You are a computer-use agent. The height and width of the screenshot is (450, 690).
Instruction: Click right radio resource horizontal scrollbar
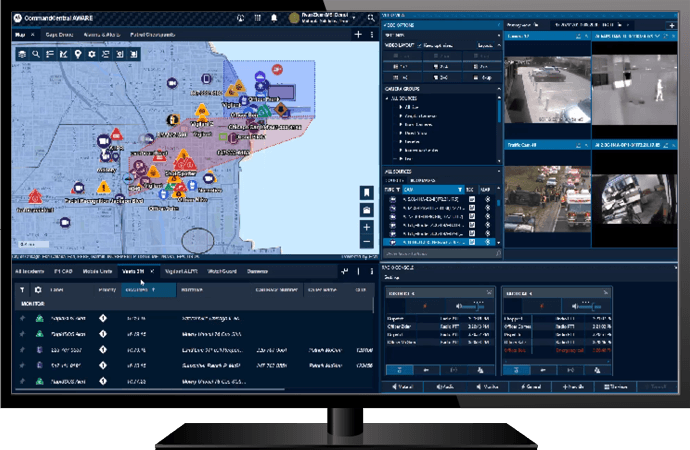click(558, 362)
